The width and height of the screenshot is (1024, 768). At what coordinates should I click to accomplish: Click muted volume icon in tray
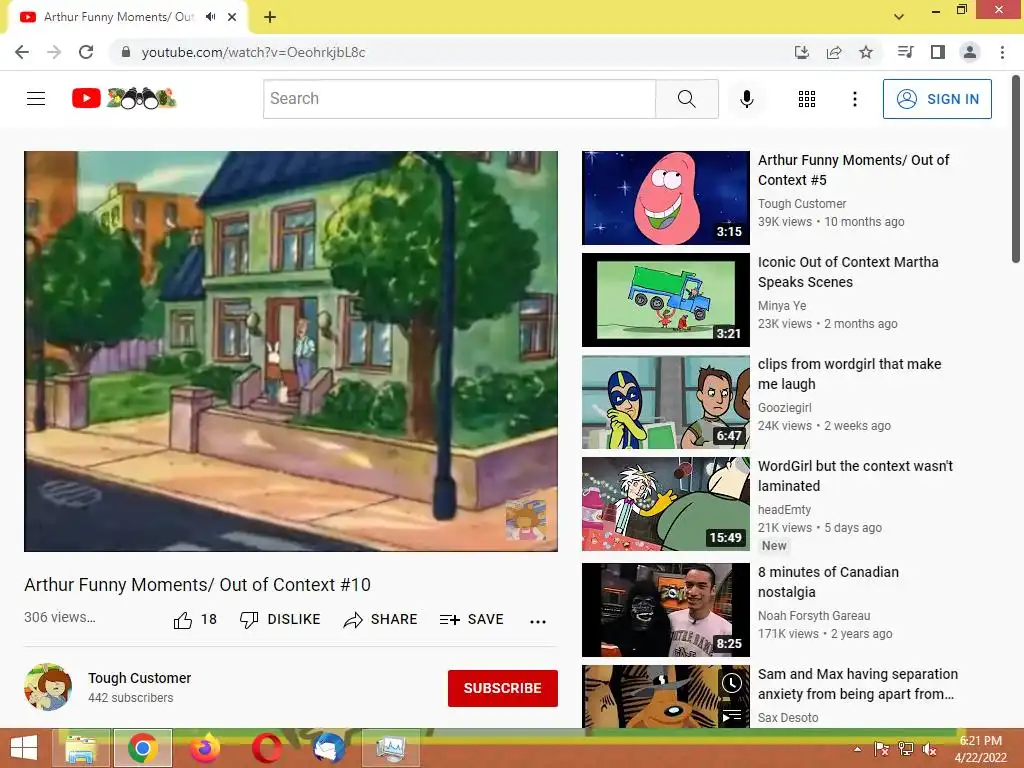coord(929,749)
